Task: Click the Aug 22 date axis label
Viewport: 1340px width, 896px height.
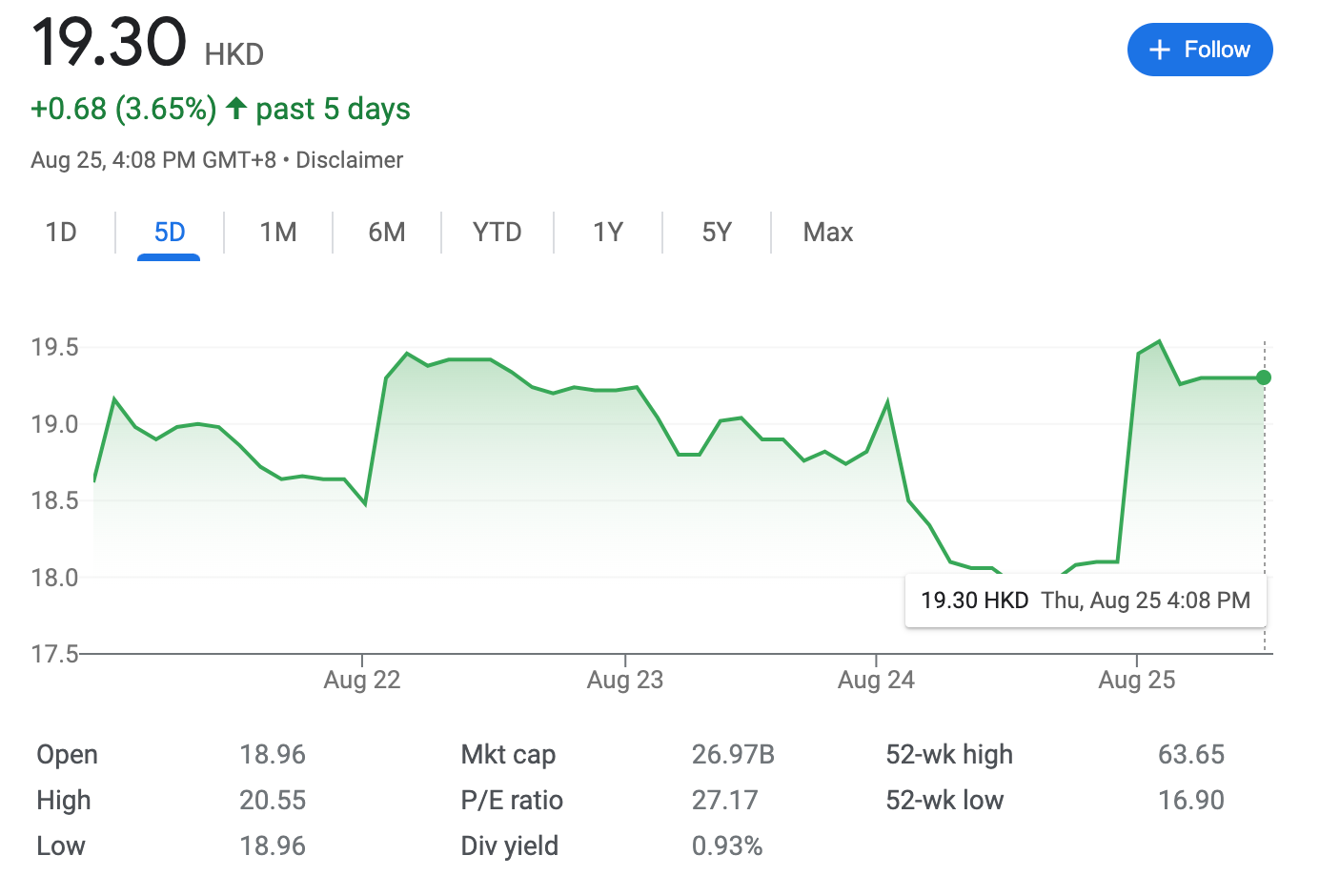Action: tap(362, 680)
